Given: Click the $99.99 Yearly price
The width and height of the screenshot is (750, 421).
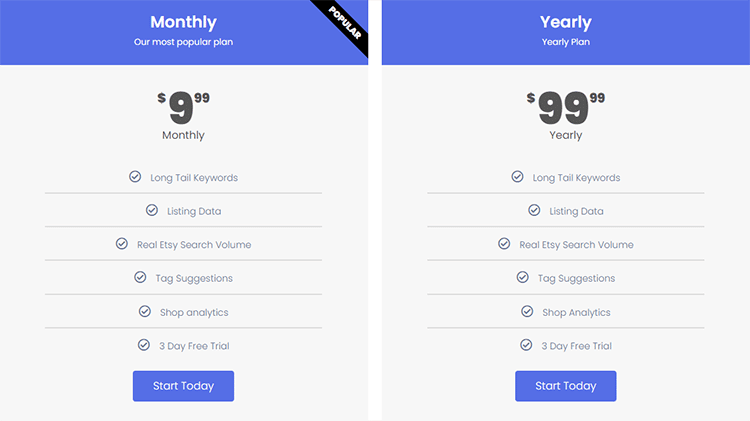Looking at the screenshot, I should 565,107.
